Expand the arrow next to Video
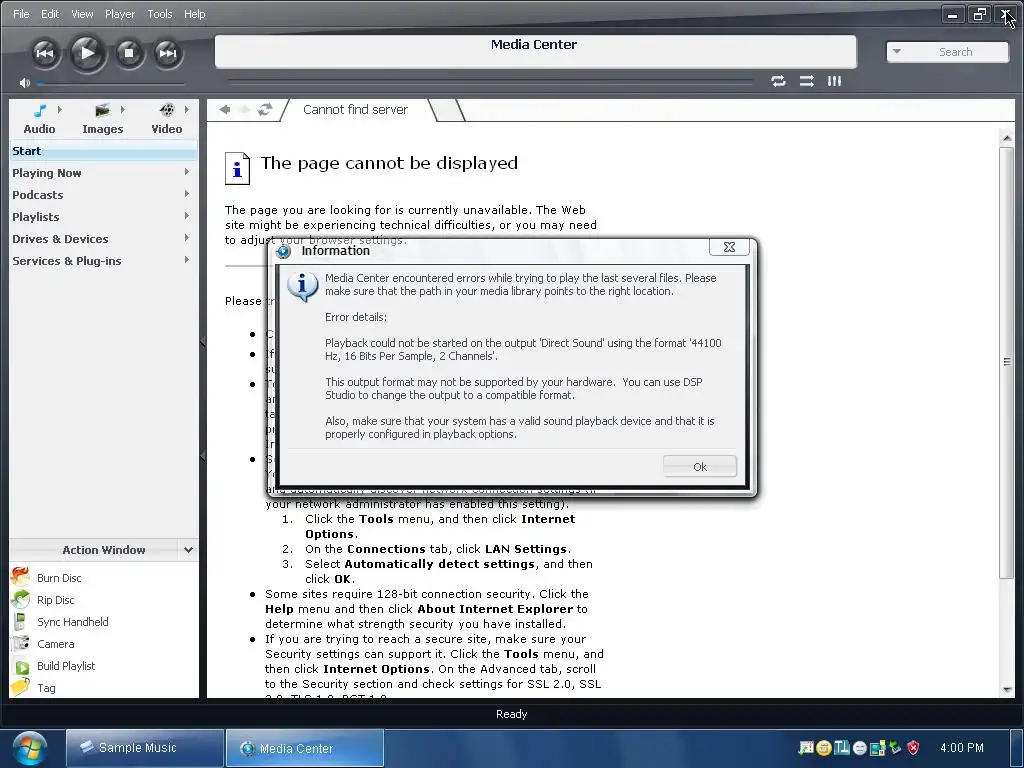 point(187,109)
